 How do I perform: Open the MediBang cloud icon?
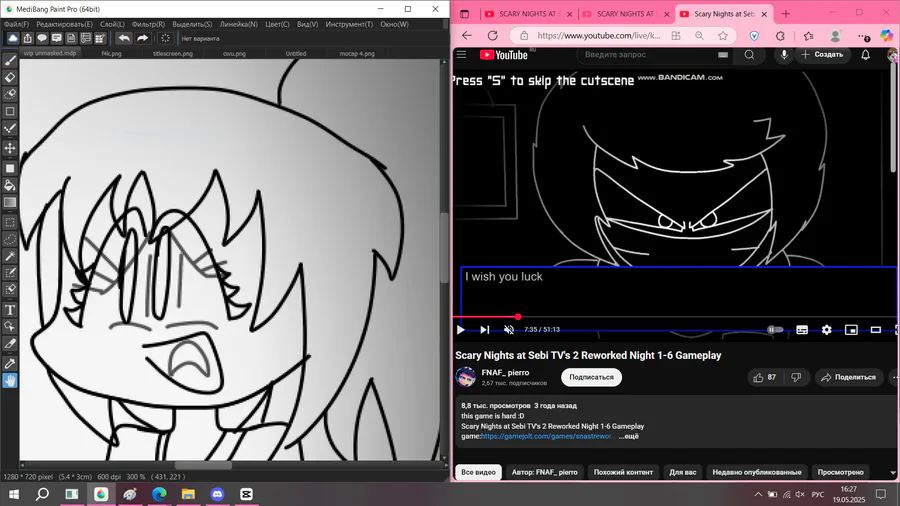pyautogui.click(x=13, y=38)
